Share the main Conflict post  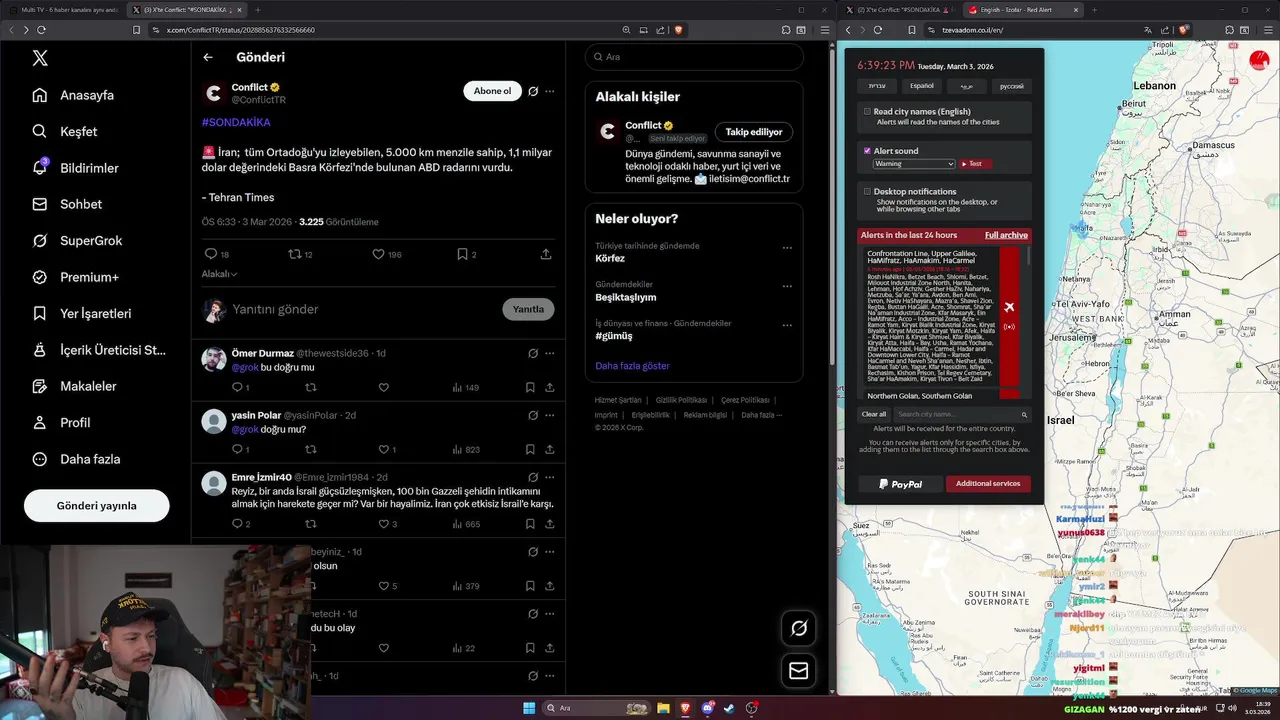point(546,254)
